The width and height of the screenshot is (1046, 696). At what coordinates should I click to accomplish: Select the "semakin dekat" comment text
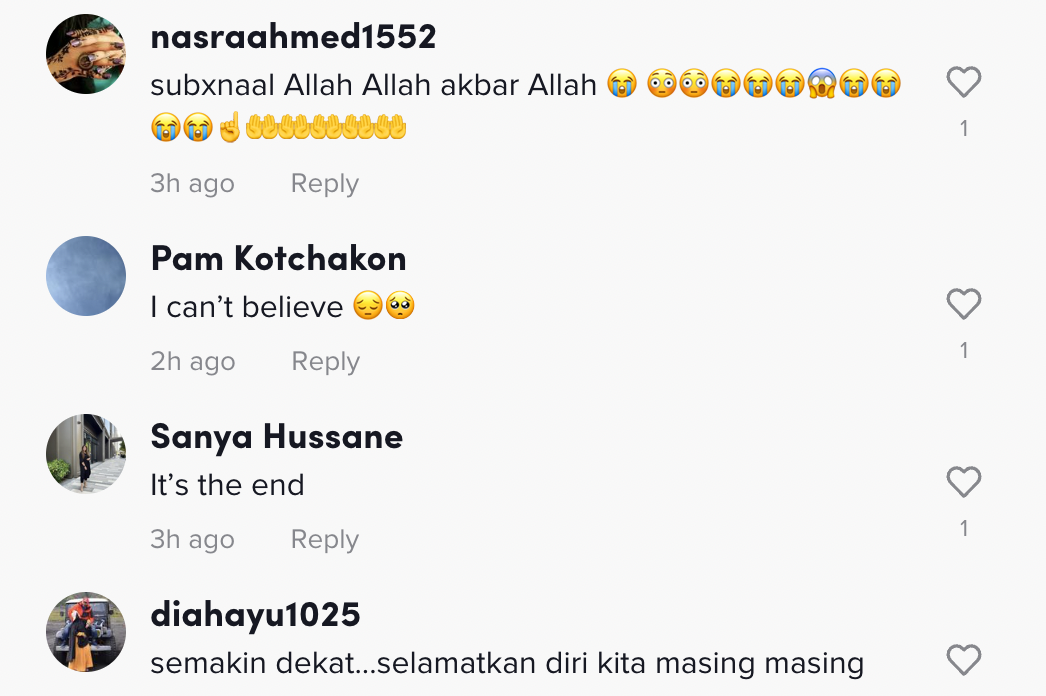pyautogui.click(x=507, y=663)
